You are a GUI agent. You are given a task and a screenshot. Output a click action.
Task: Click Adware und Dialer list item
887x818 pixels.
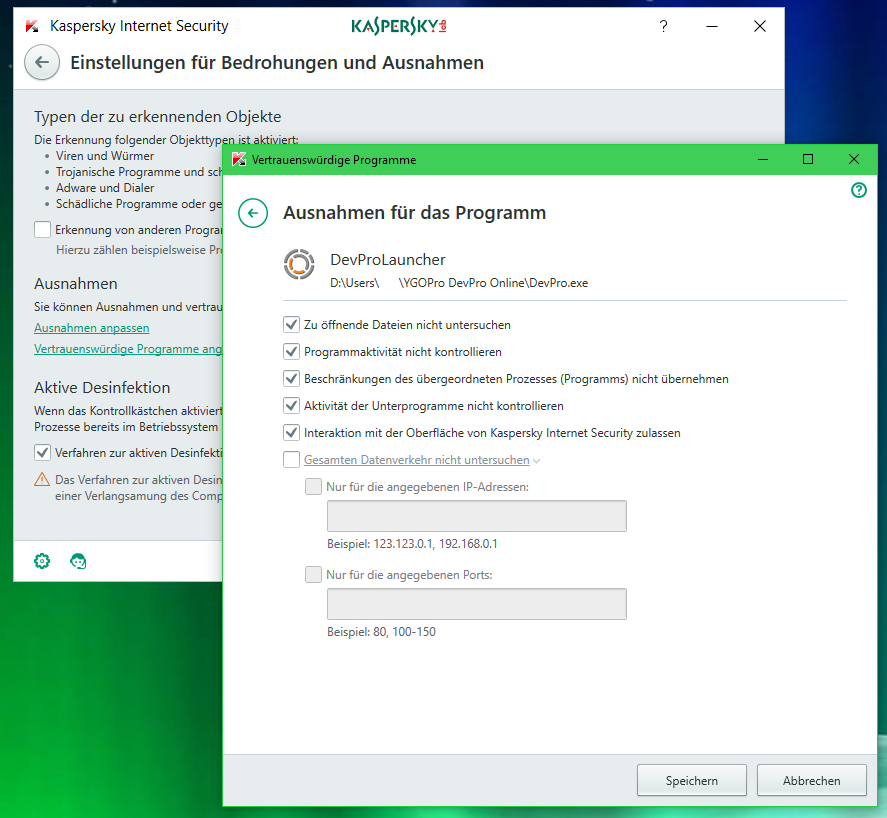pyautogui.click(x=105, y=188)
